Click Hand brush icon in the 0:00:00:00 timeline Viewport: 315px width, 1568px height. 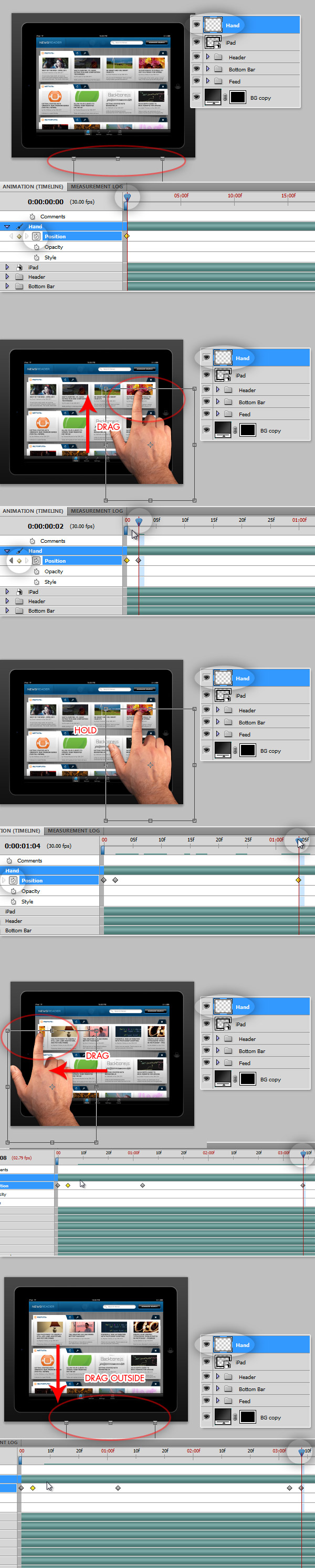(x=19, y=226)
